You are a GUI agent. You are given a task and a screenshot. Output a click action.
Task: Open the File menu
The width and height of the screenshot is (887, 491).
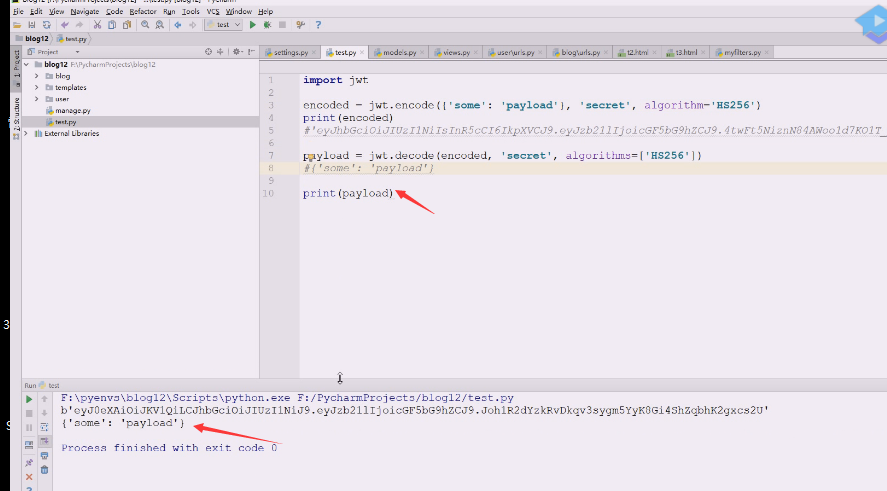[18, 11]
